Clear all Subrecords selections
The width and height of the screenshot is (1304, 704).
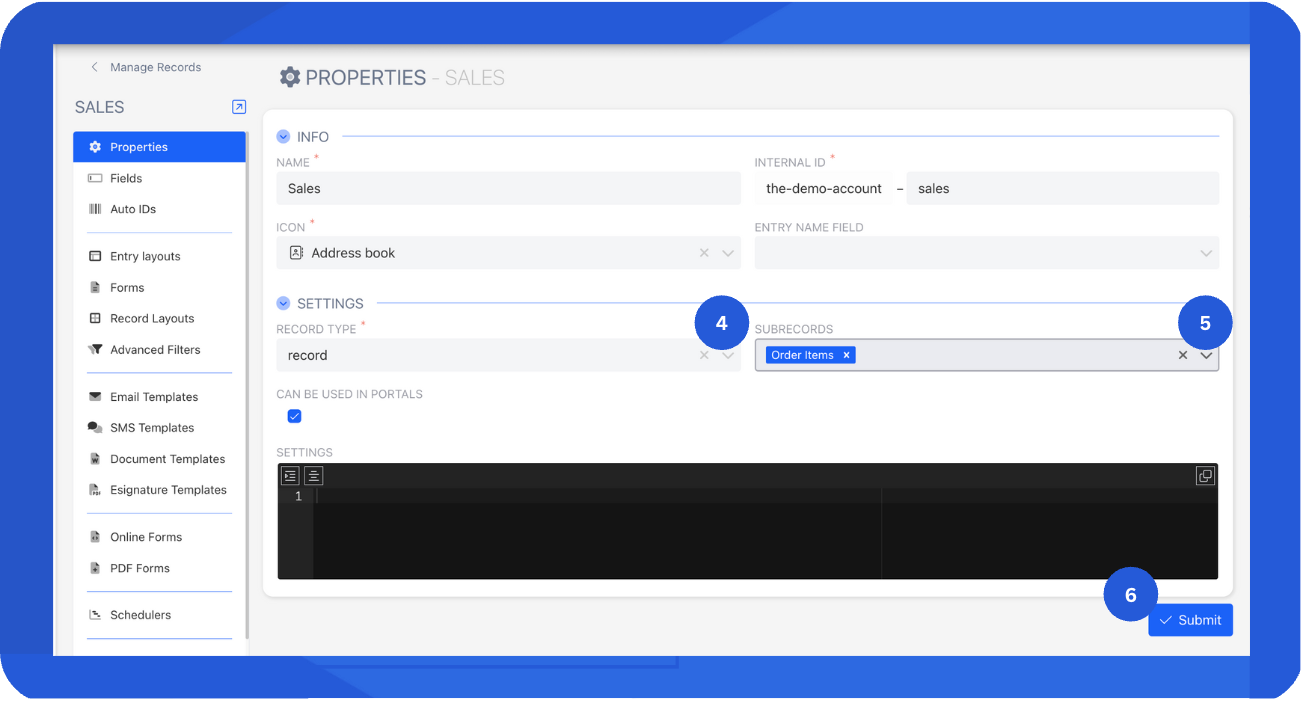pyautogui.click(x=1183, y=355)
